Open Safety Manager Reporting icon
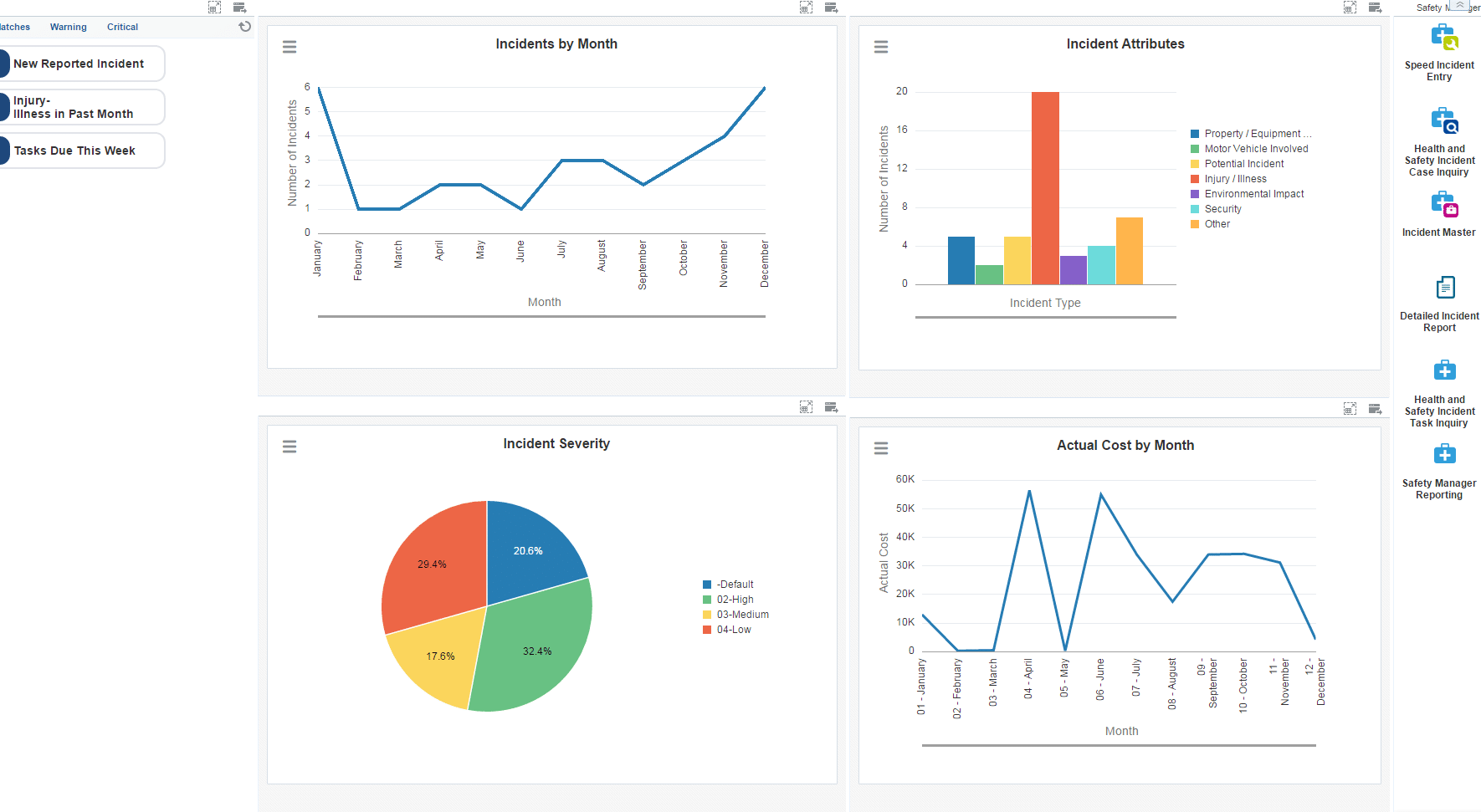1481x812 pixels. [1445, 454]
